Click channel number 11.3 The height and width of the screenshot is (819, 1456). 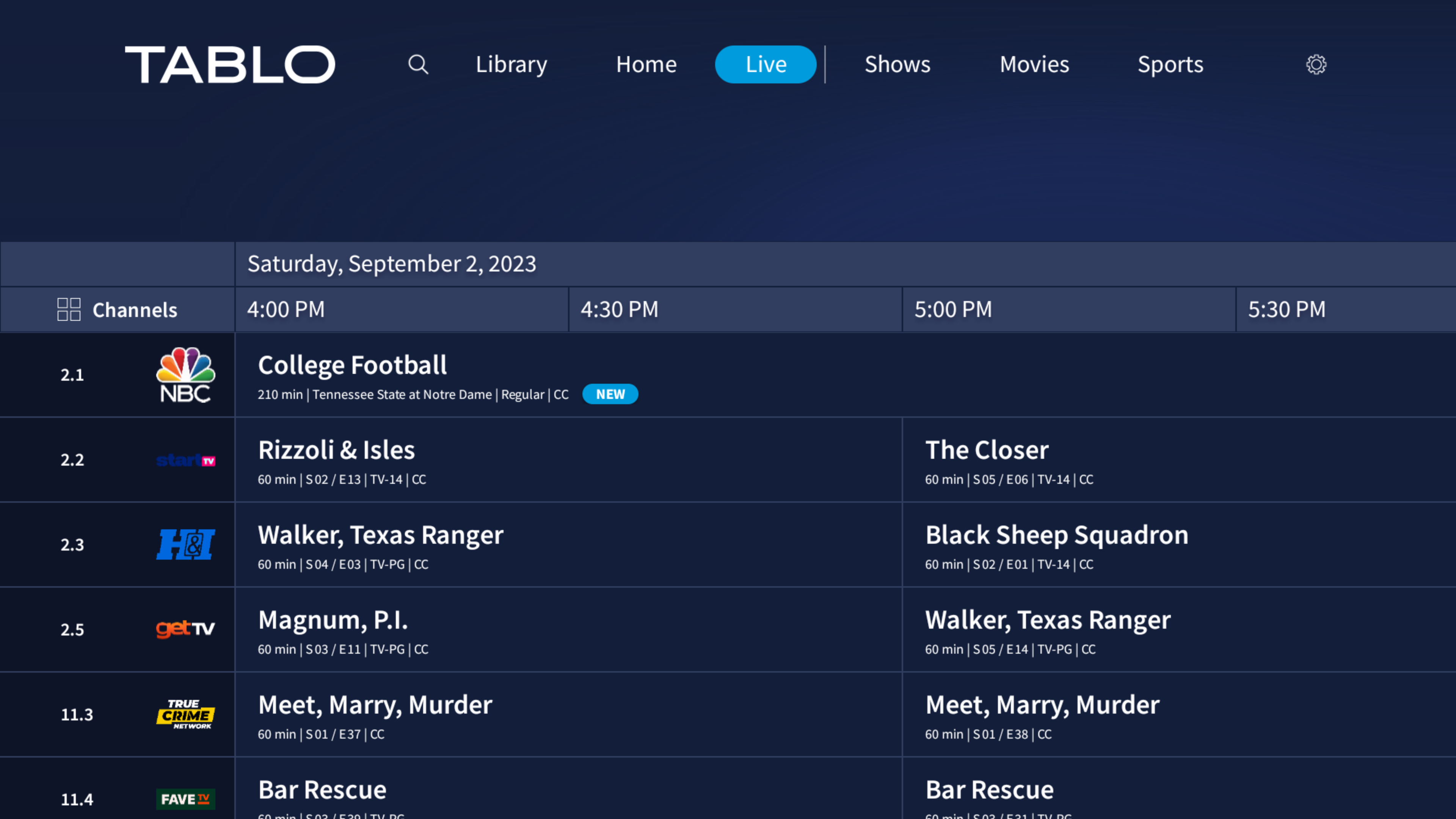pos(77,714)
